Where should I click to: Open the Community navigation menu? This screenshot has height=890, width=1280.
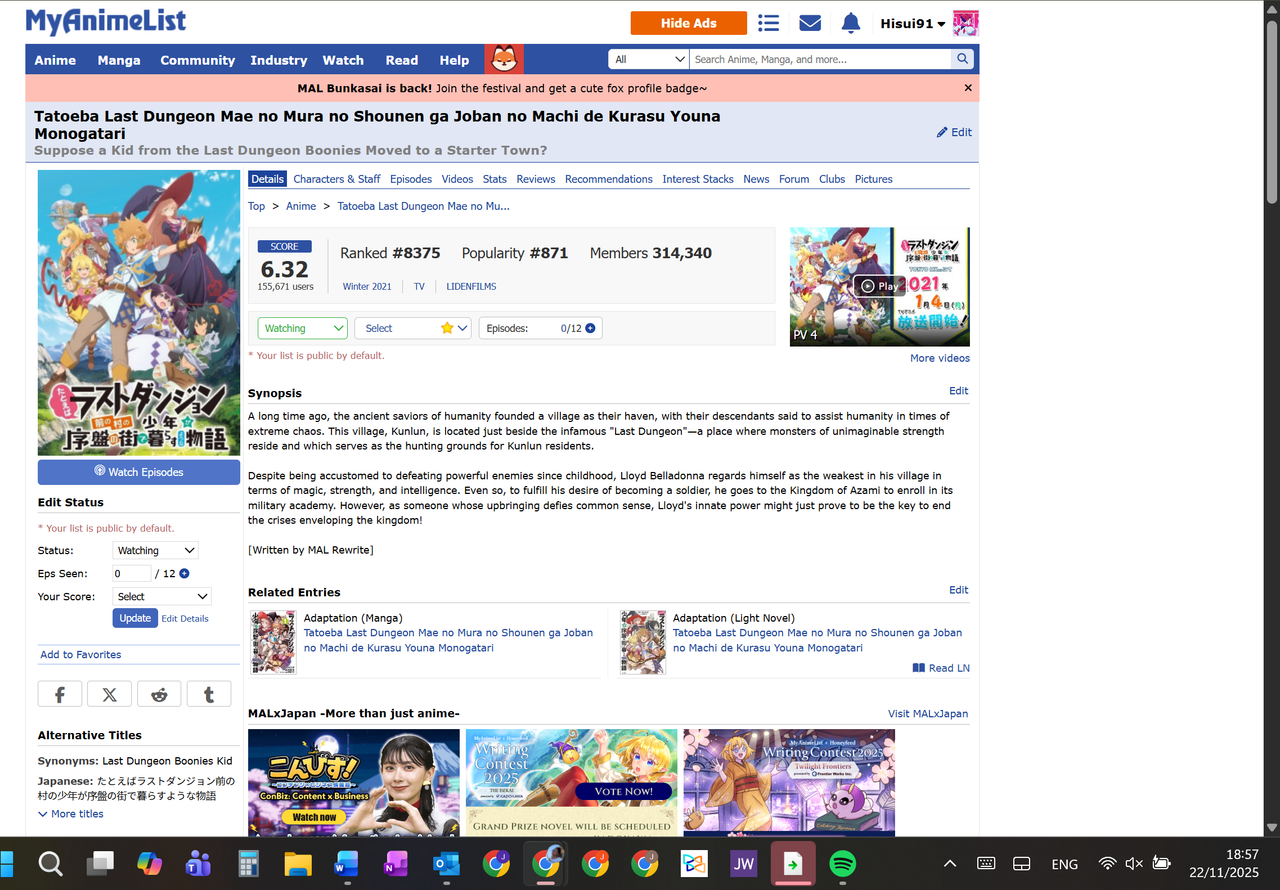pyautogui.click(x=198, y=60)
